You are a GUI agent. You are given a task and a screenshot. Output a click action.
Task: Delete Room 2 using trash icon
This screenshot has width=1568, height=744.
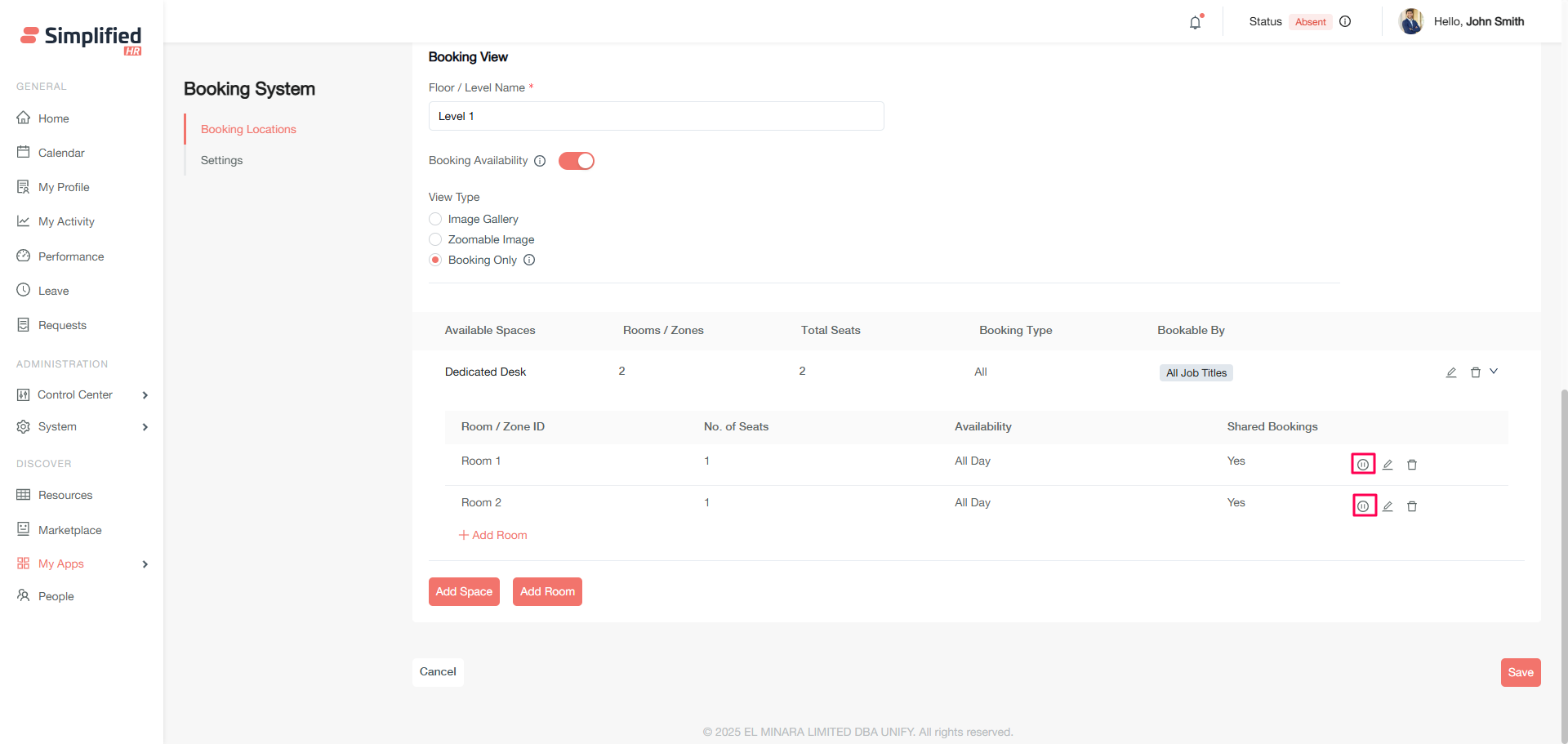point(1412,506)
